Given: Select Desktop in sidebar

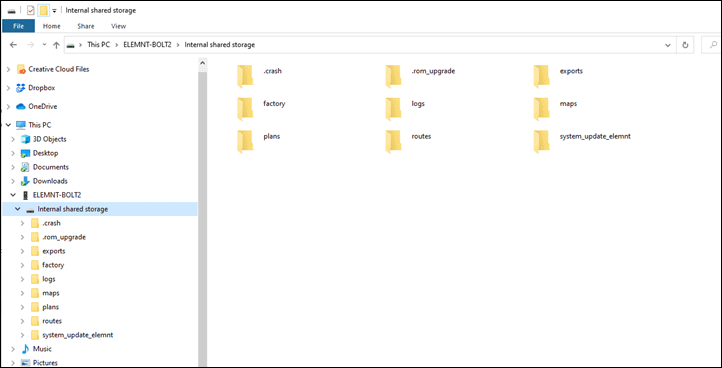Looking at the screenshot, I should tap(45, 153).
